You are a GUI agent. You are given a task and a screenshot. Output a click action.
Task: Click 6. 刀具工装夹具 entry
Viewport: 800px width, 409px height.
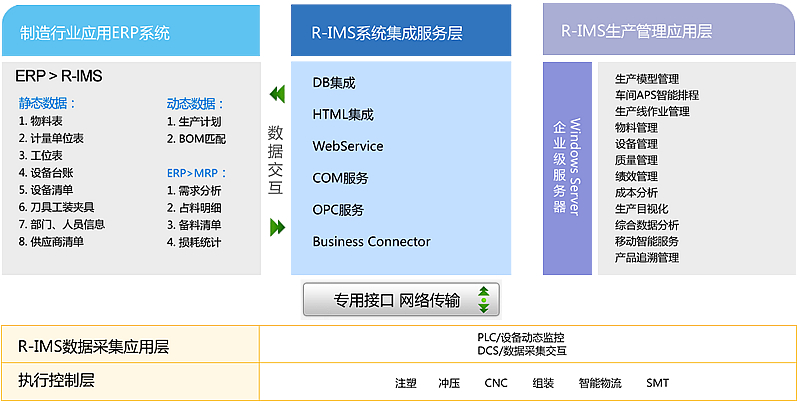57,207
